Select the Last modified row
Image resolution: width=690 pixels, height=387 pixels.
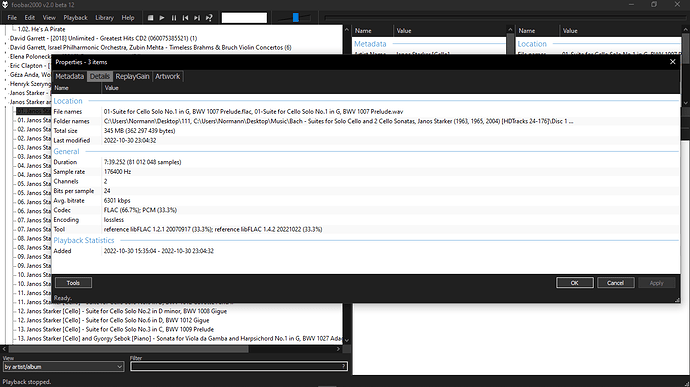(x=366, y=140)
